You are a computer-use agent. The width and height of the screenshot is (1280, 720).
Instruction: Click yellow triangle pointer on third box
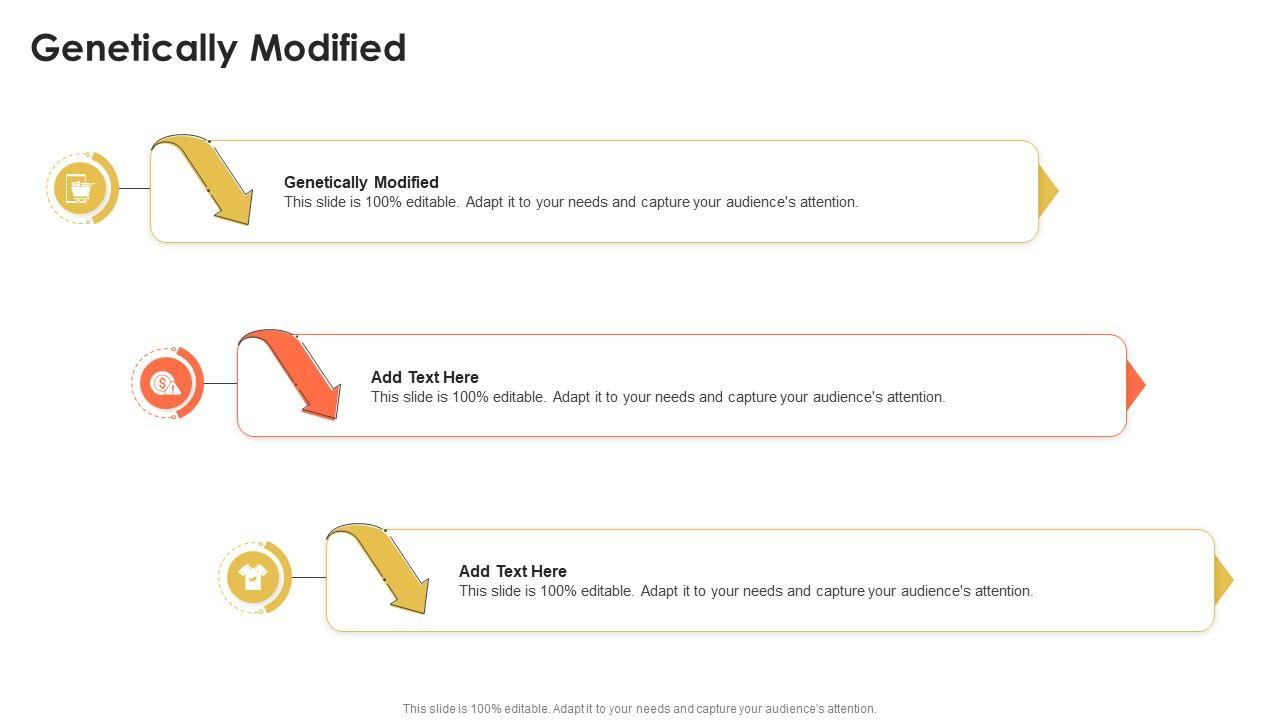1222,580
